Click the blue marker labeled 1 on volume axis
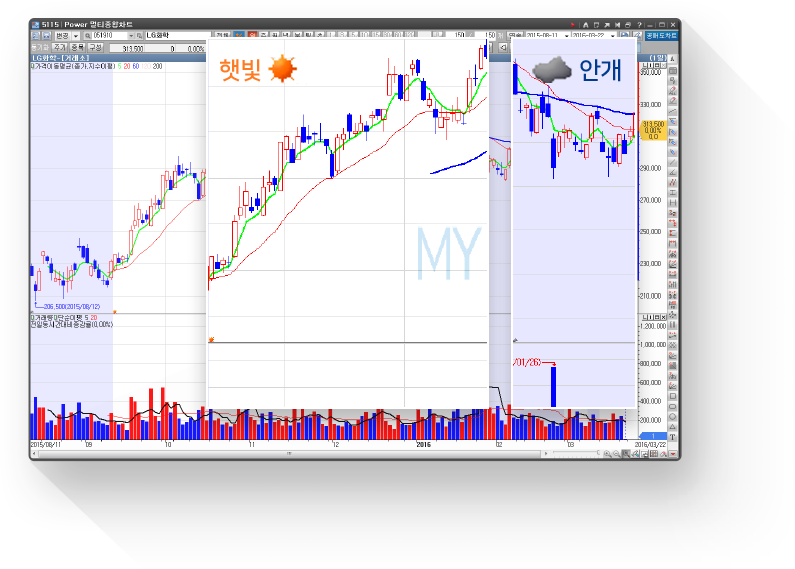 coord(653,436)
